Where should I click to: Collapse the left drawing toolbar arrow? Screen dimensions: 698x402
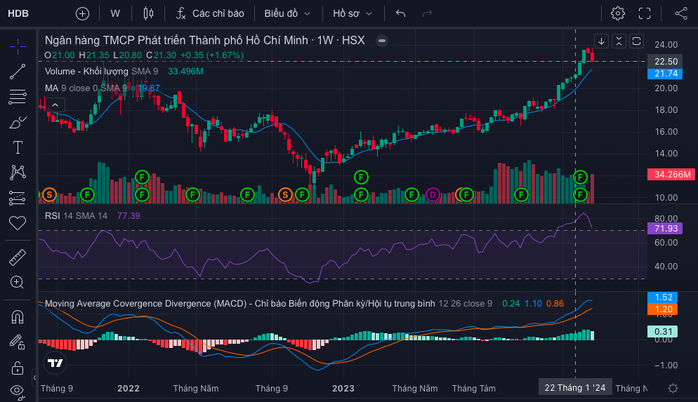35,378
